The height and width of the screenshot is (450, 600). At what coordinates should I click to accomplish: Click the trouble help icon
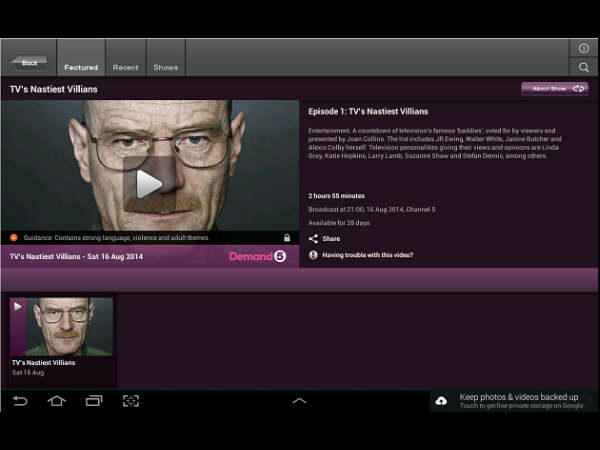pyautogui.click(x=313, y=255)
